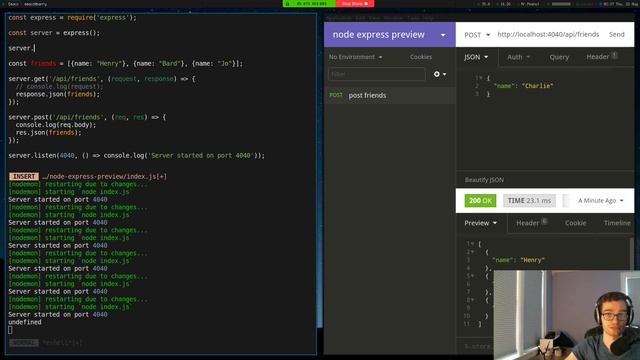Collapse line 1 fold in request body
640x360 pixels.
coord(480,78)
